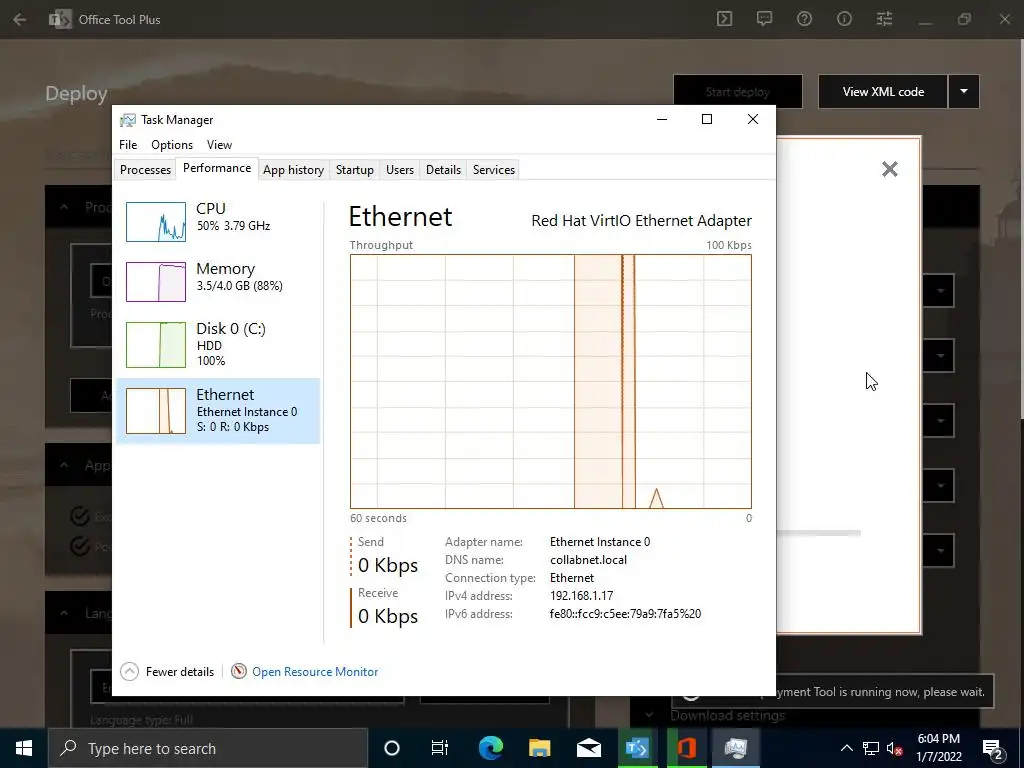Switch to the Services tab
The height and width of the screenshot is (768, 1024).
pos(494,170)
